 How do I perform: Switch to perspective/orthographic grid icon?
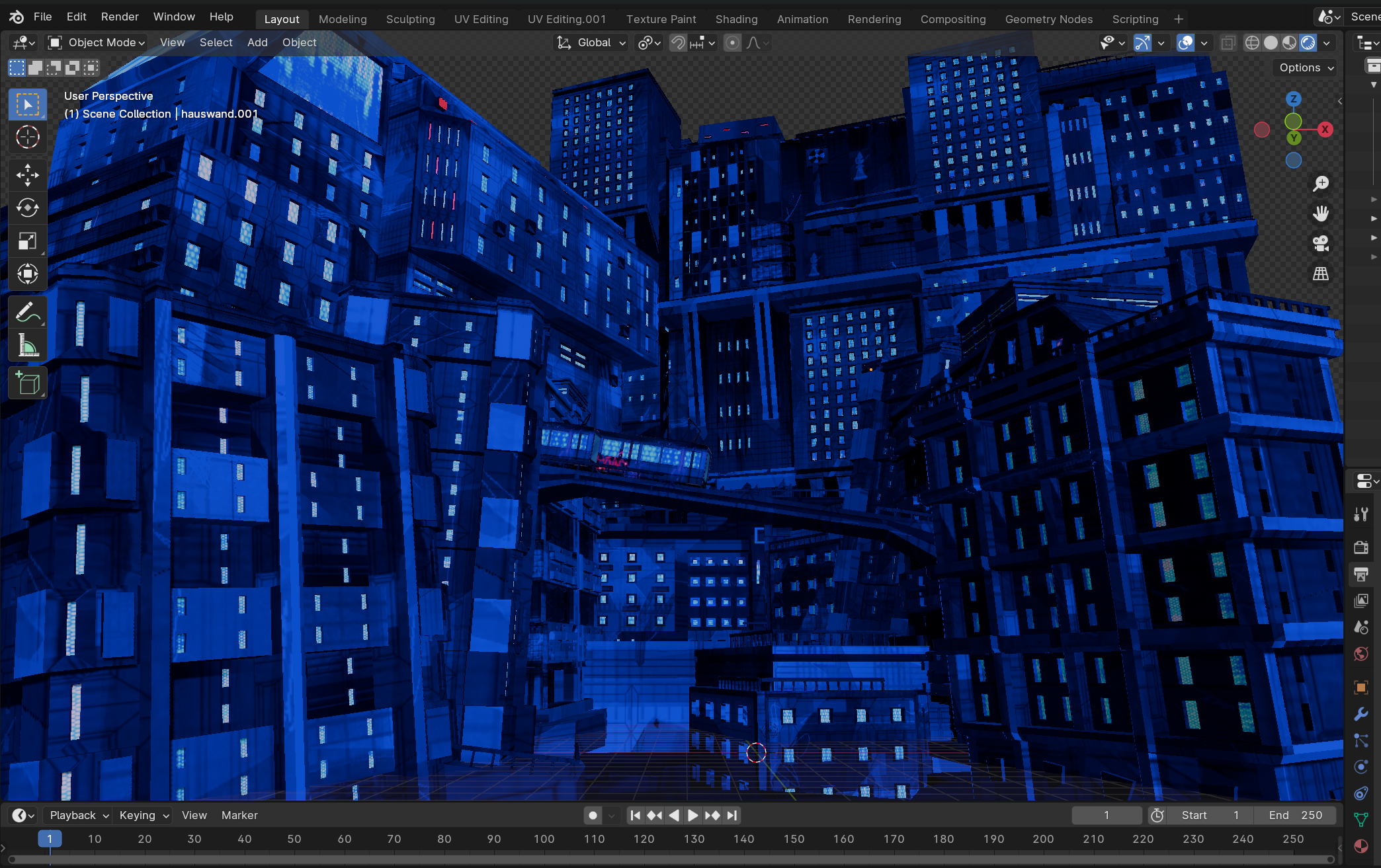(1321, 274)
